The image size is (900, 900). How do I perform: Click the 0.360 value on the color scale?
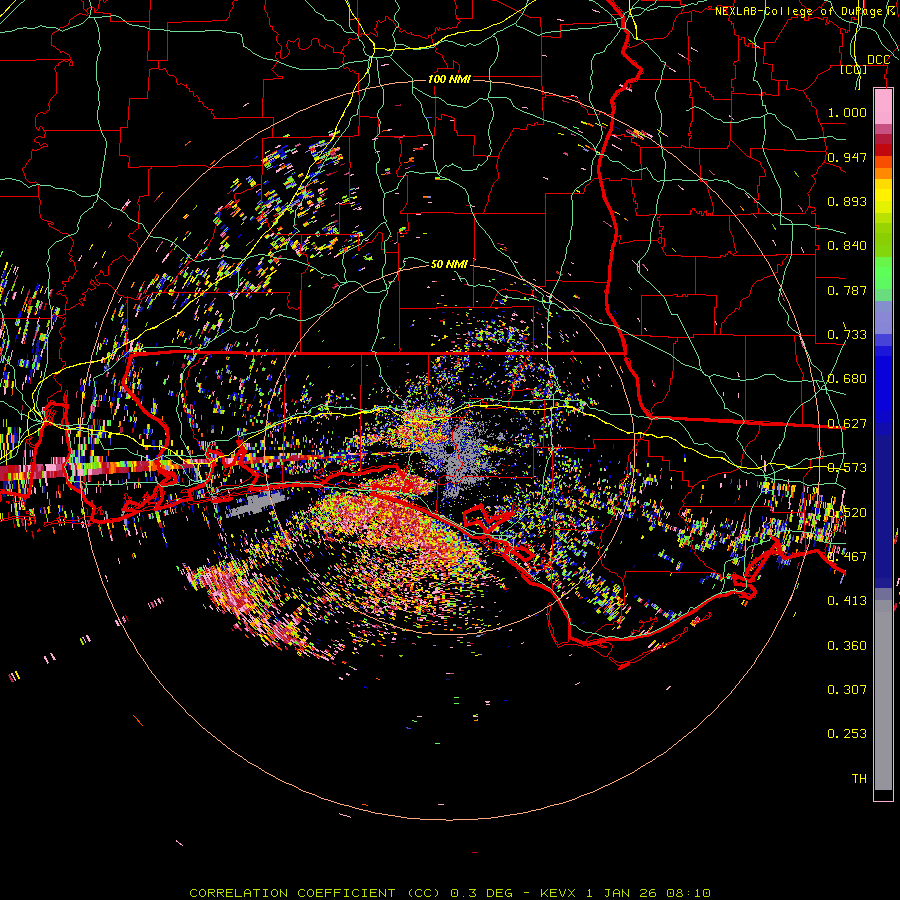pyautogui.click(x=847, y=646)
